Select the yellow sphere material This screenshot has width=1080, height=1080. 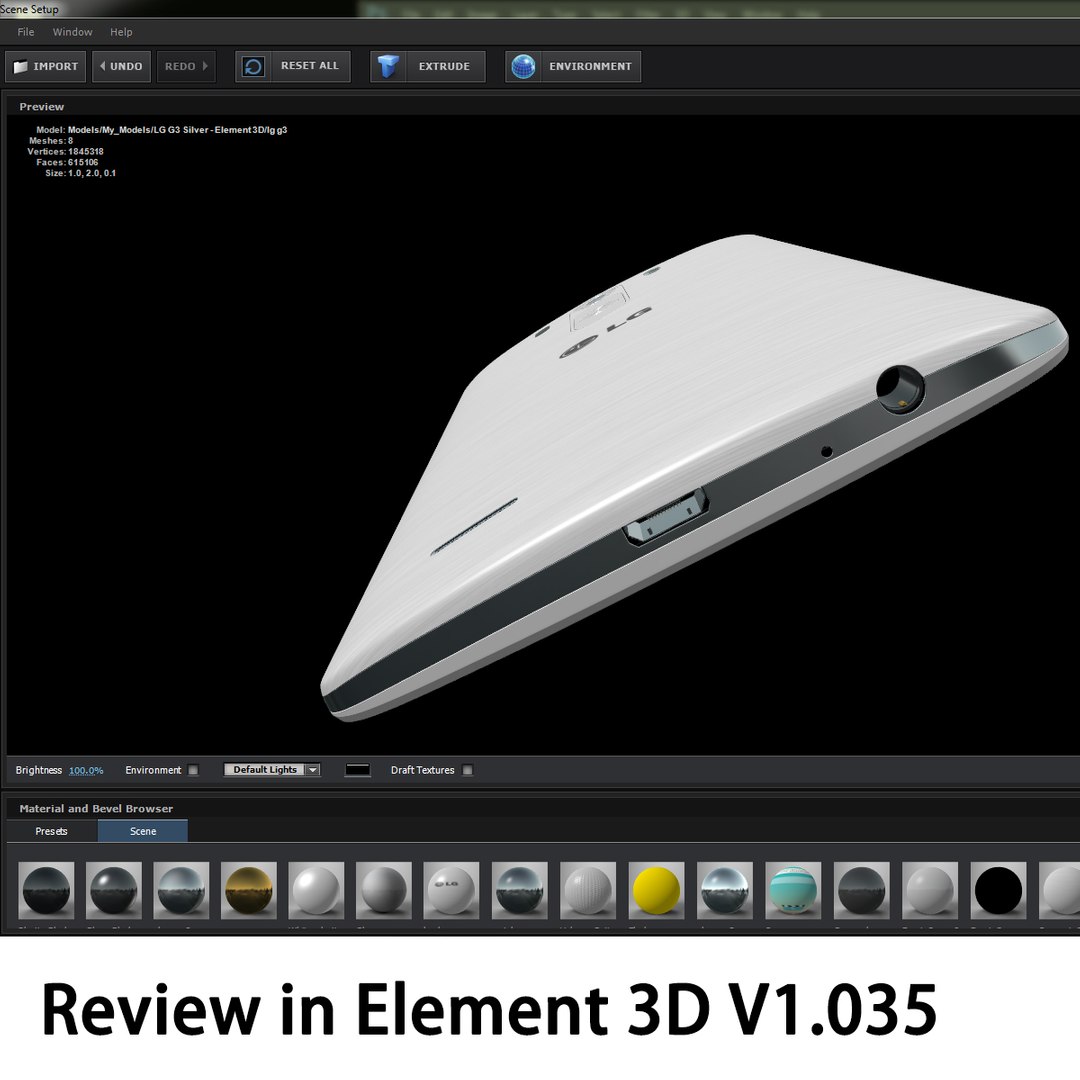(656, 890)
